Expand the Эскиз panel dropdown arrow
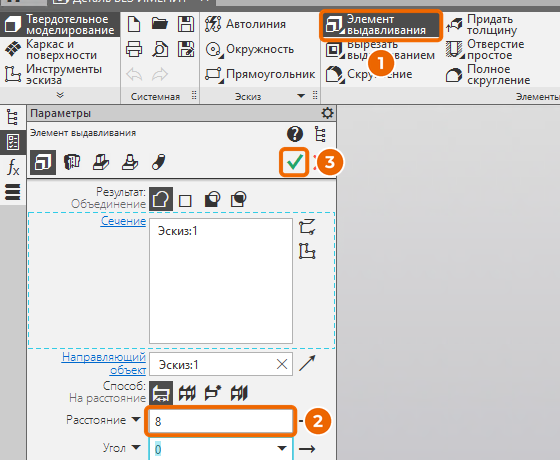 pos(301,96)
